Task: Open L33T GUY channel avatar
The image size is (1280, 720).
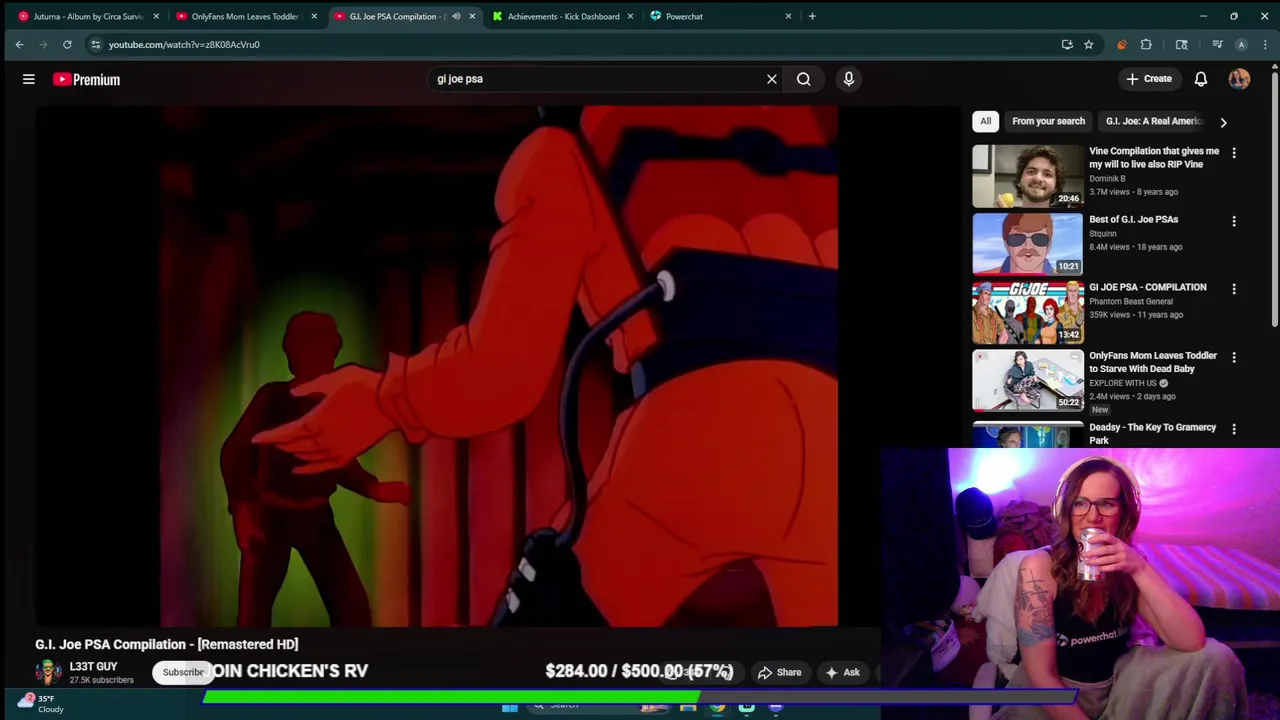Action: point(48,672)
